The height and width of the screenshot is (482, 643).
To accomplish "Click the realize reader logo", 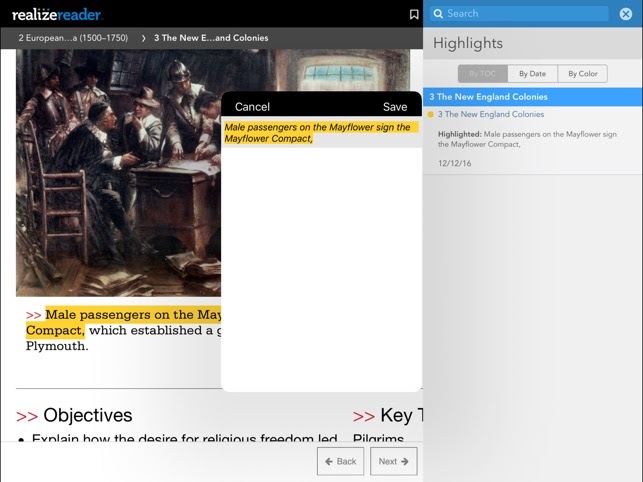I will [57, 15].
